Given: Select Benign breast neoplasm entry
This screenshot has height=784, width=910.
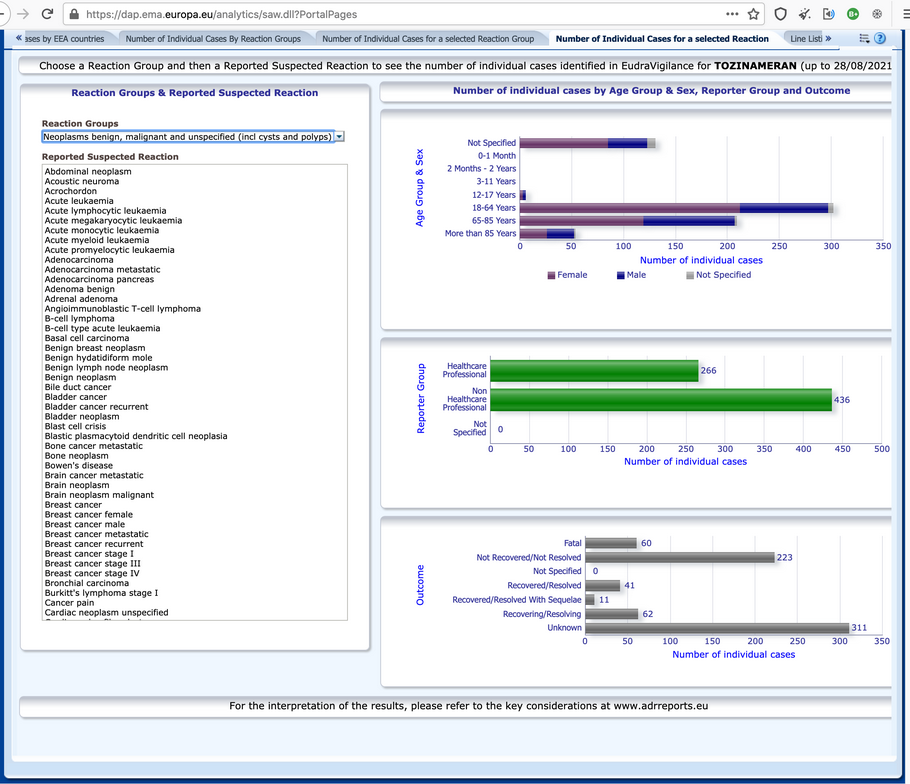Looking at the screenshot, I should 95,348.
